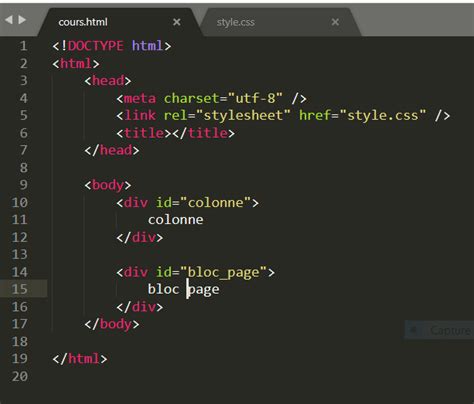The image size is (474, 404).
Task: Go to previous tab using left arrow
Action: 9,20
